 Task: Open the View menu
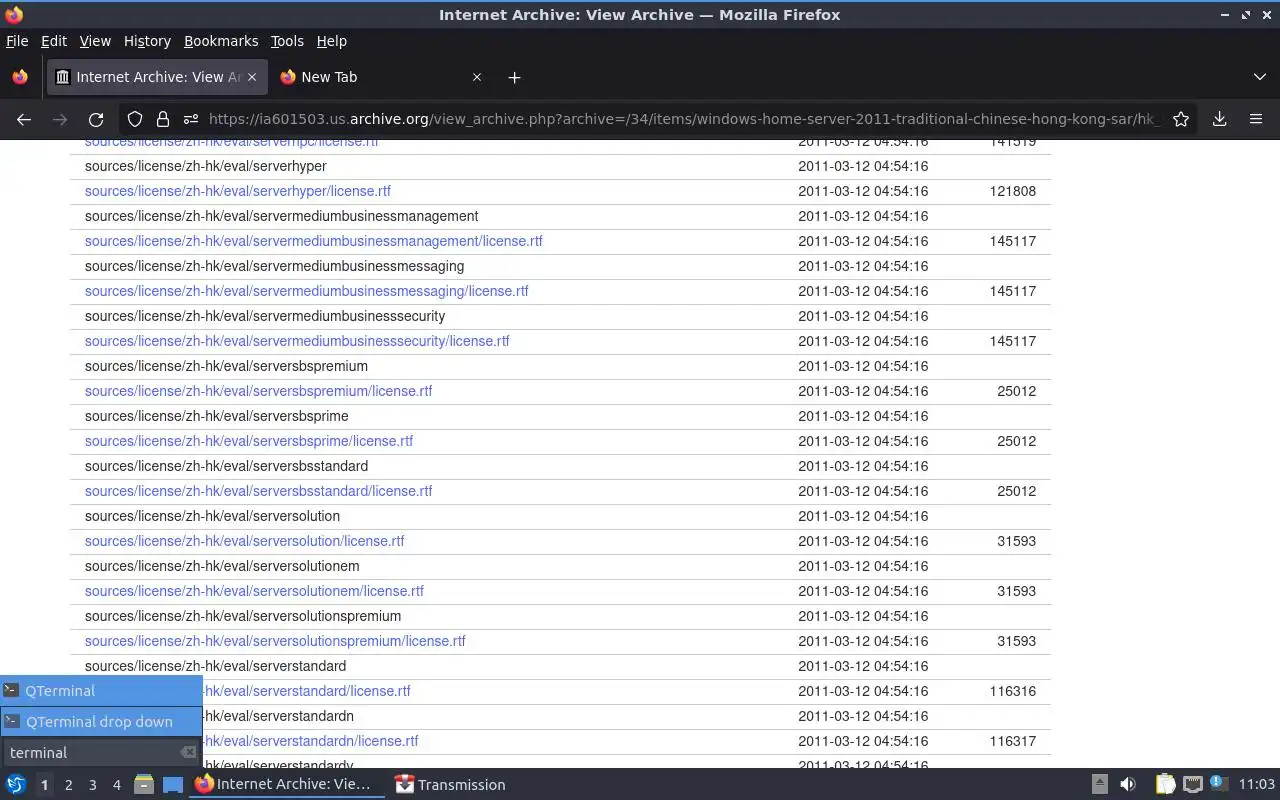(x=95, y=41)
